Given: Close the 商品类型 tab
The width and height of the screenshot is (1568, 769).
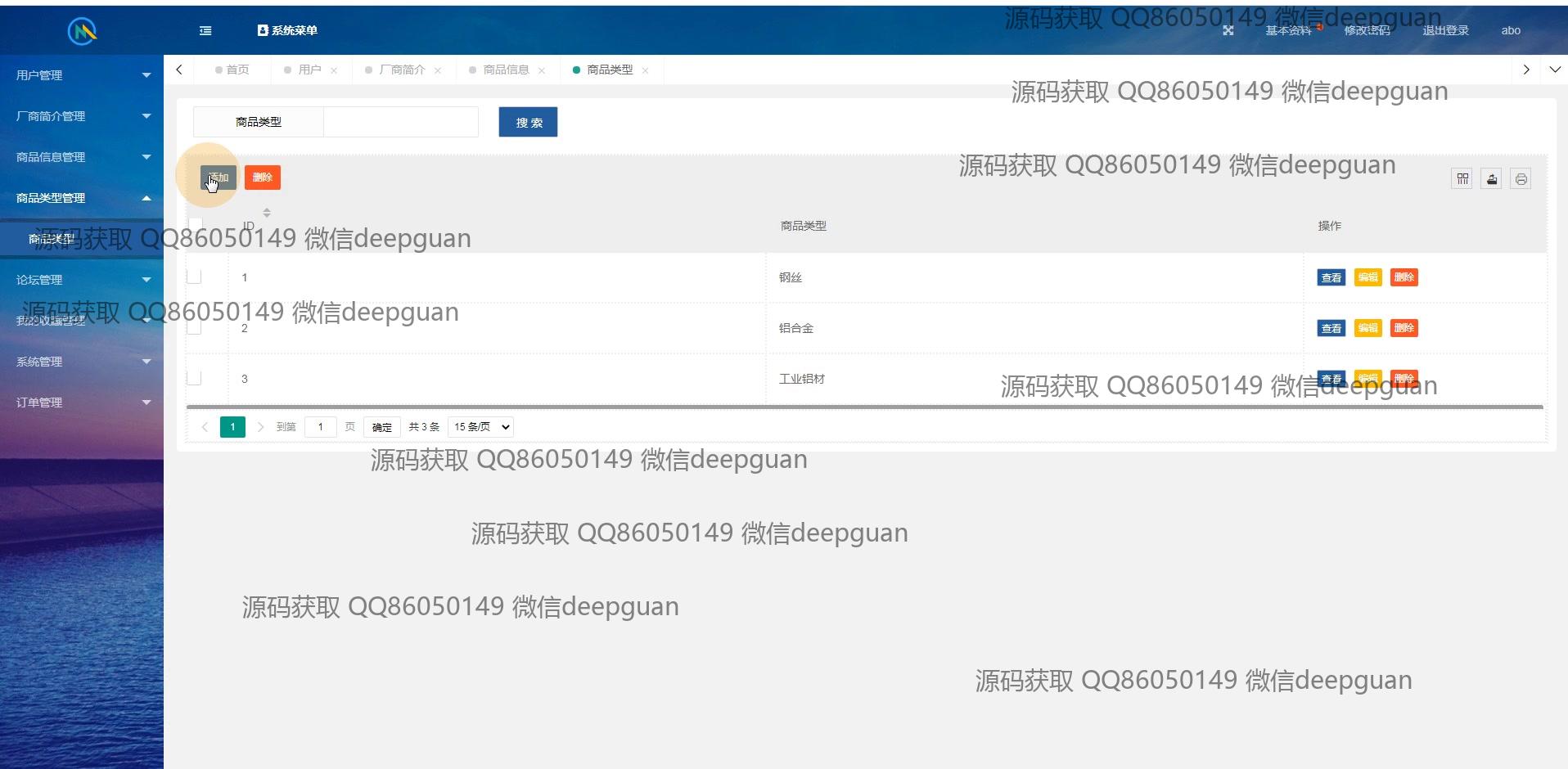Looking at the screenshot, I should [x=646, y=70].
